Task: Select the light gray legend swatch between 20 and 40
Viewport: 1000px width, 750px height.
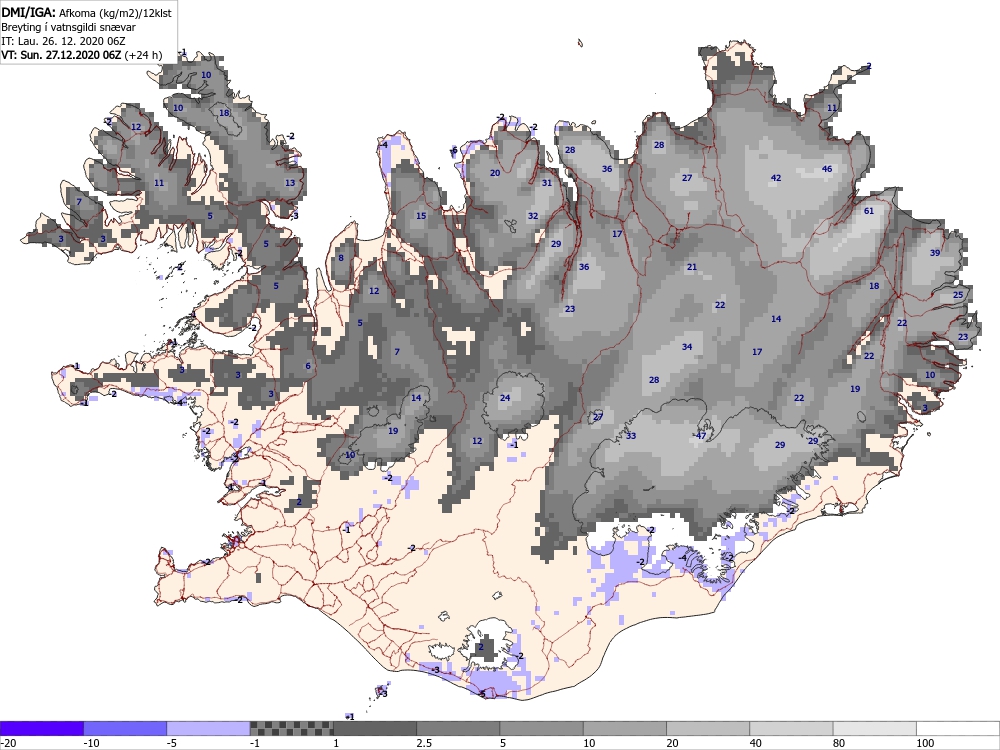Action: click(x=708, y=728)
